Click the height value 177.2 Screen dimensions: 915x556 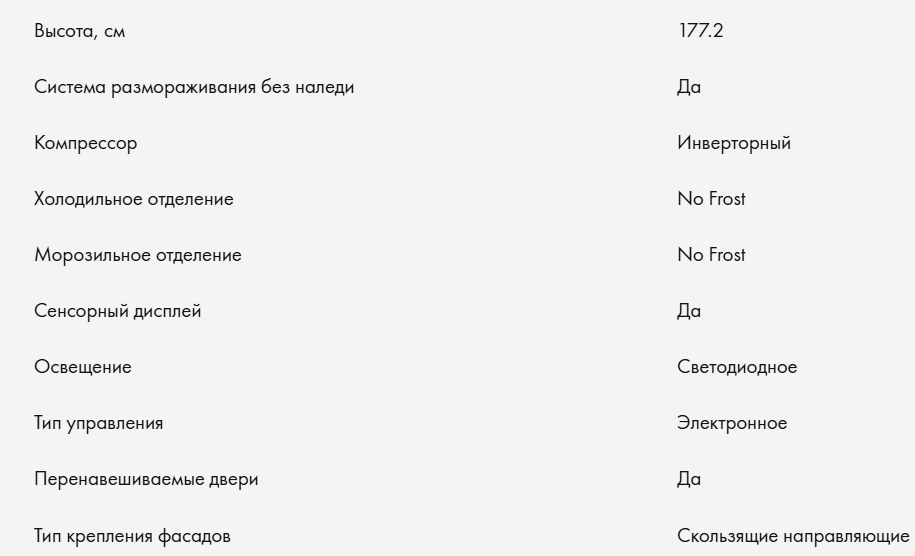coord(700,31)
